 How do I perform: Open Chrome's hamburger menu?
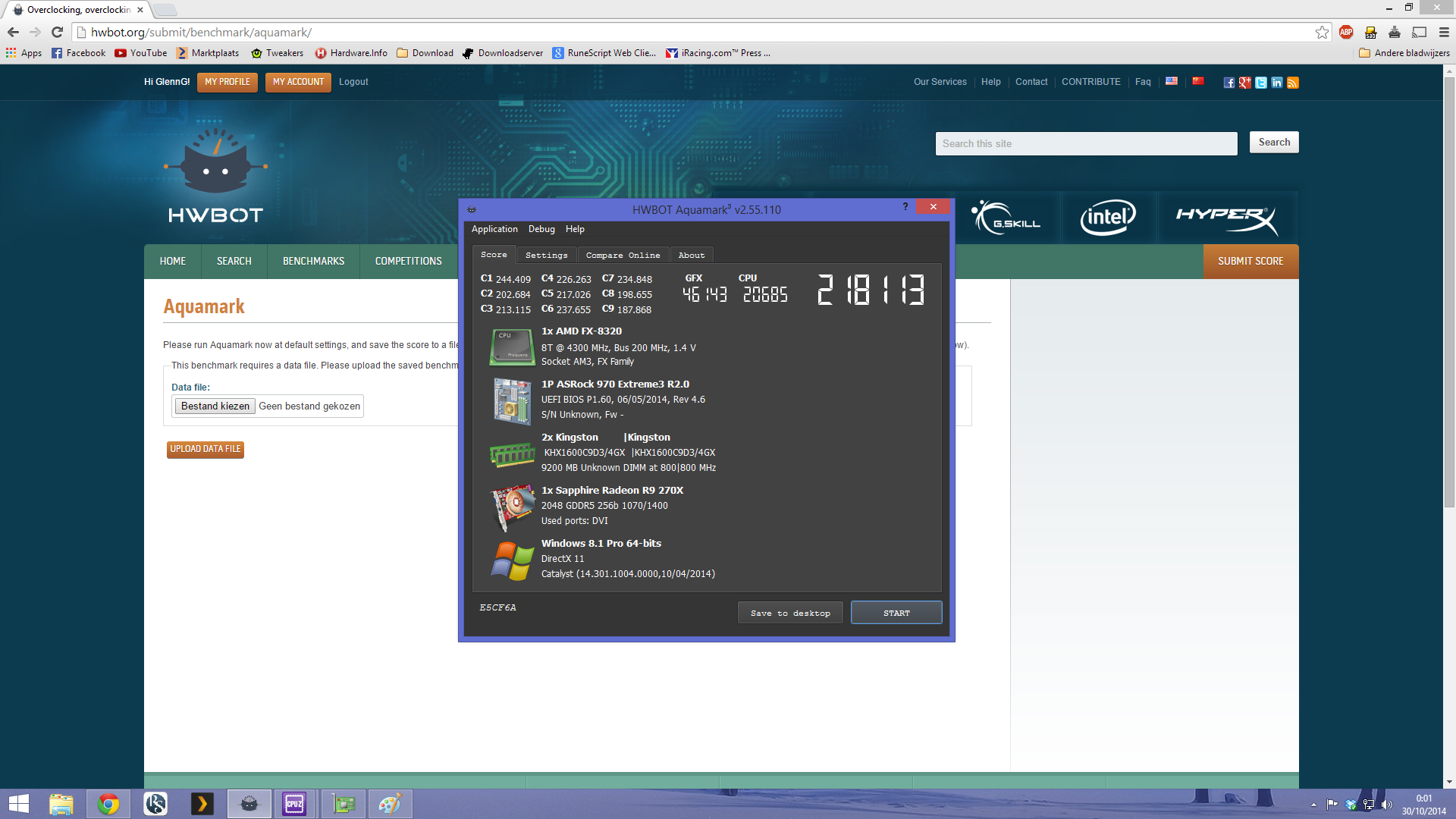pos(1444,32)
